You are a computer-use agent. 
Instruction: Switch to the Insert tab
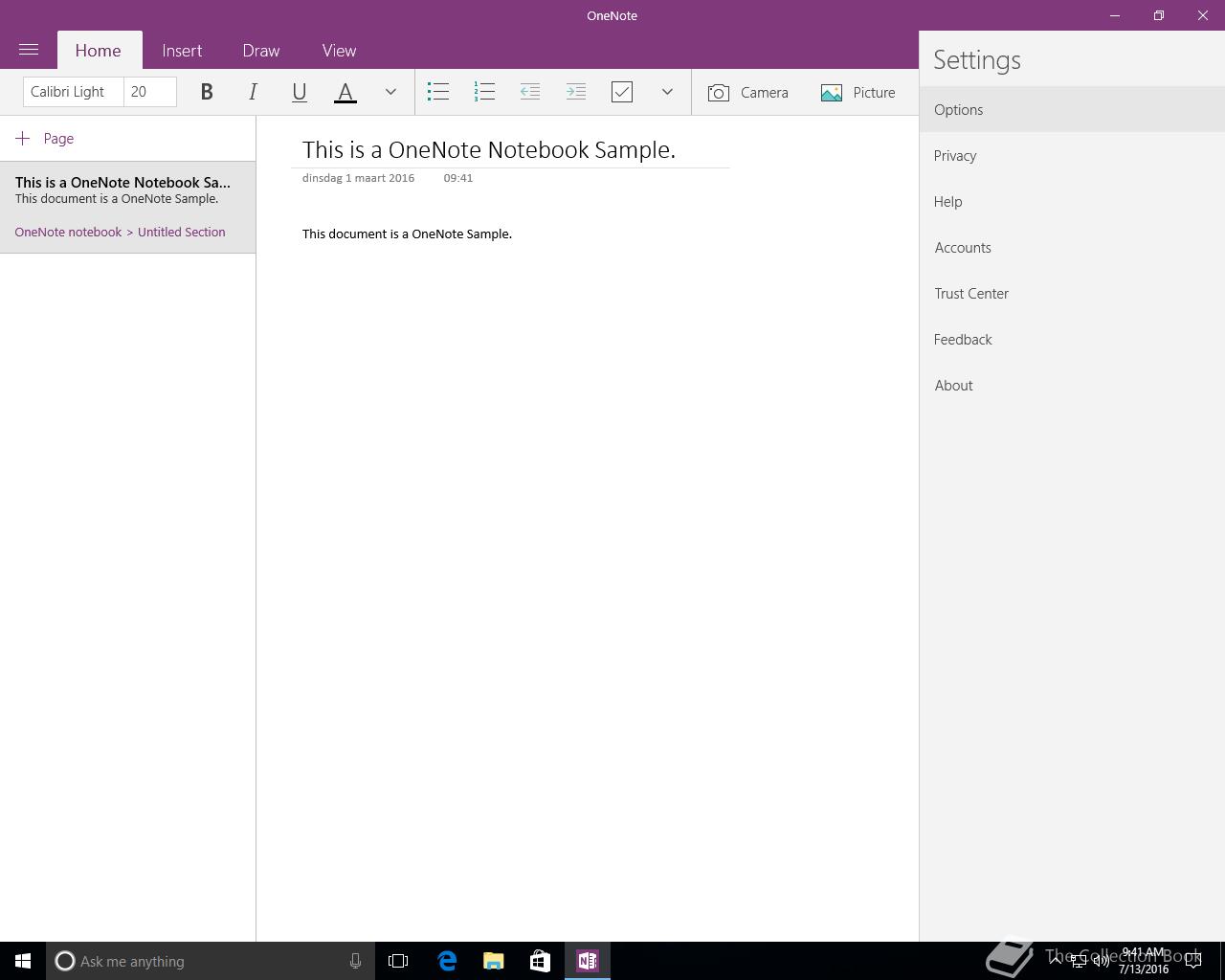(x=182, y=51)
